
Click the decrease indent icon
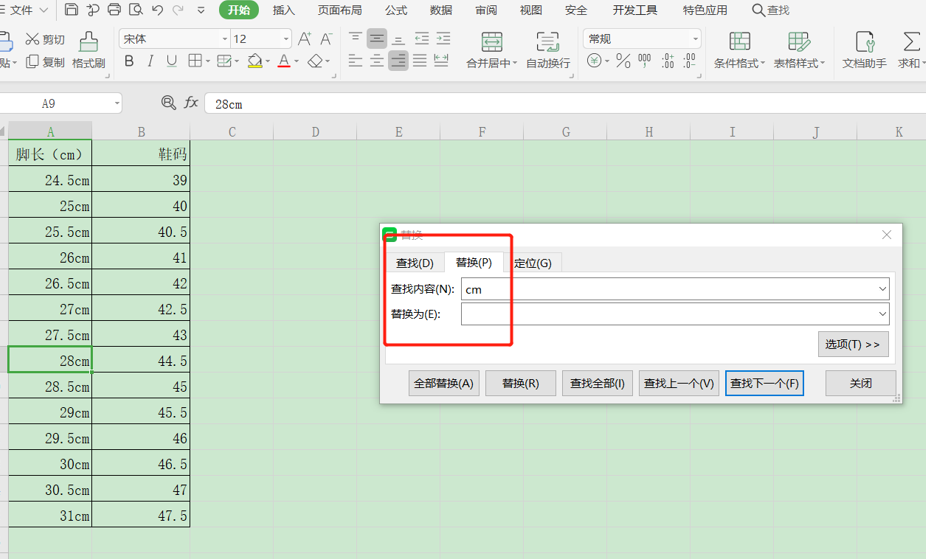[422, 39]
